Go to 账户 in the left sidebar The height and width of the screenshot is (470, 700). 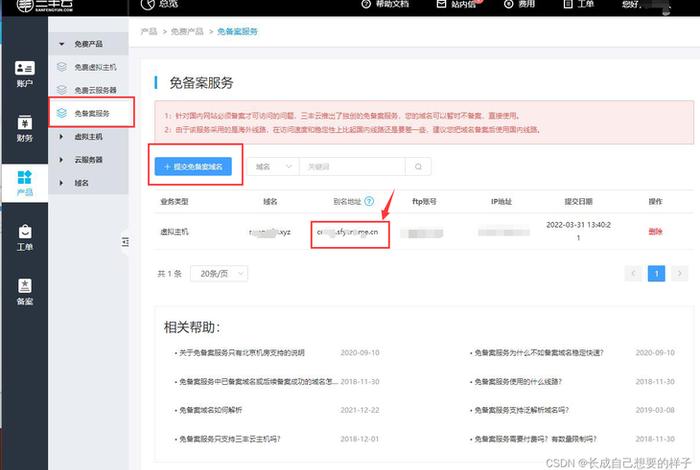point(25,74)
